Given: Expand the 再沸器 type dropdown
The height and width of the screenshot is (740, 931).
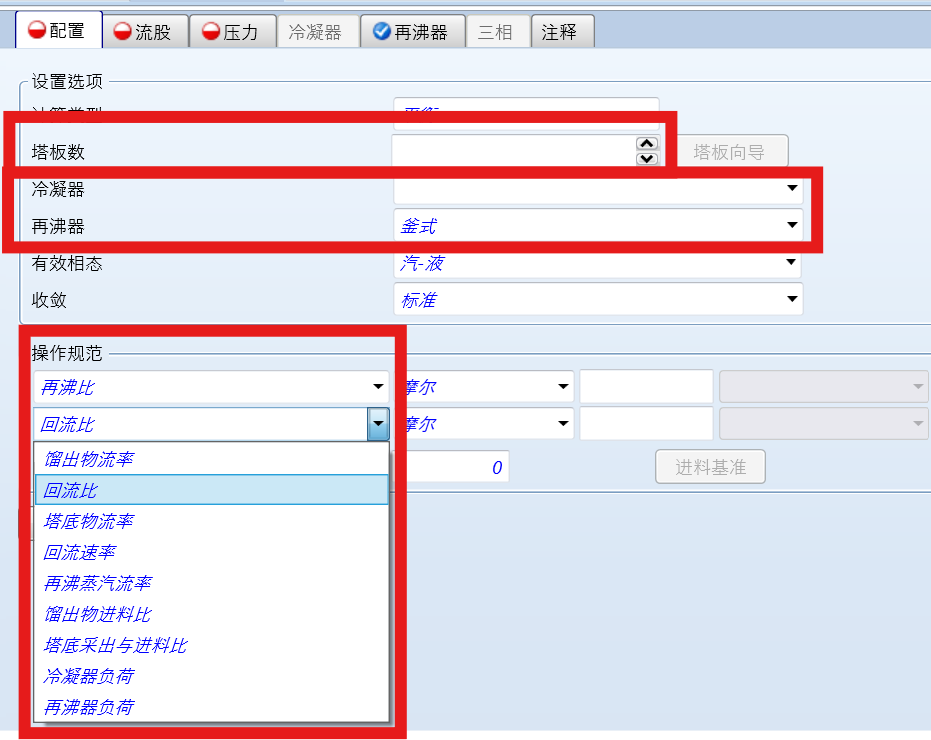Looking at the screenshot, I should [792, 226].
